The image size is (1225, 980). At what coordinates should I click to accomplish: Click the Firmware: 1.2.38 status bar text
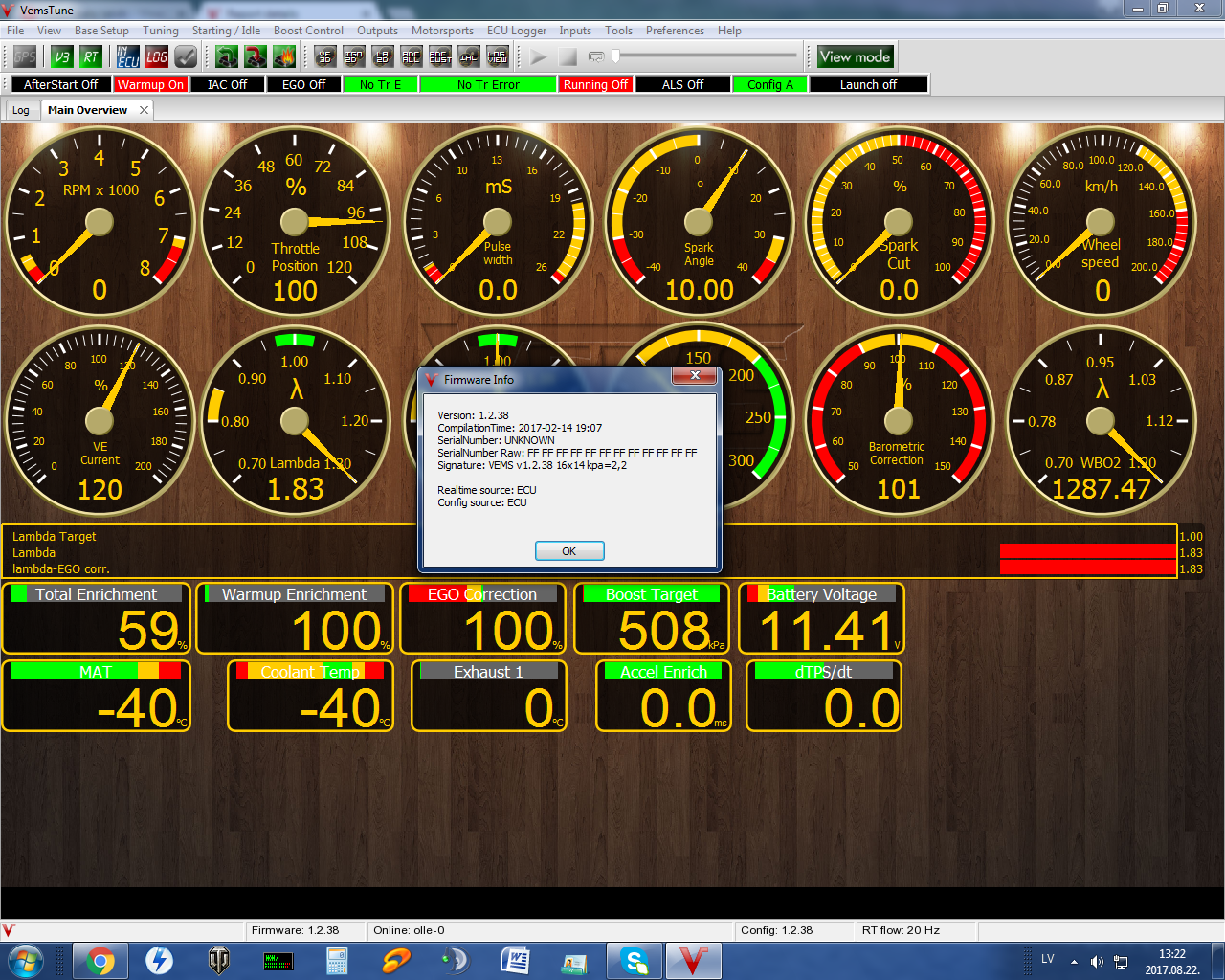pos(295,930)
